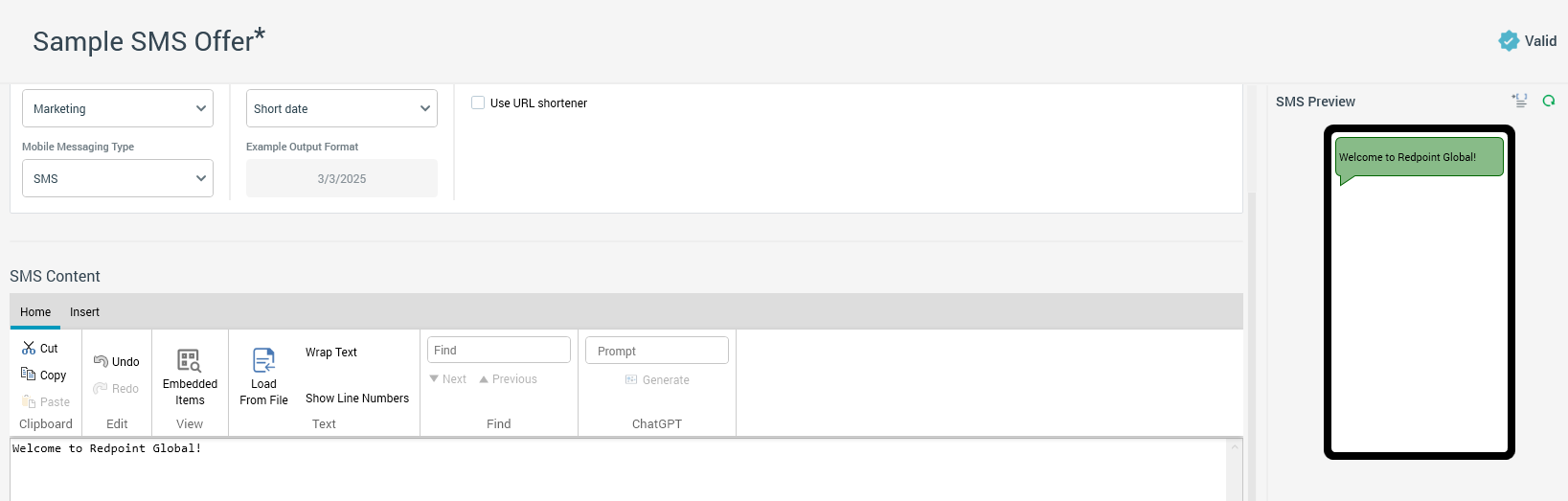
Task: Click the Cut scissors icon
Action: (x=29, y=349)
